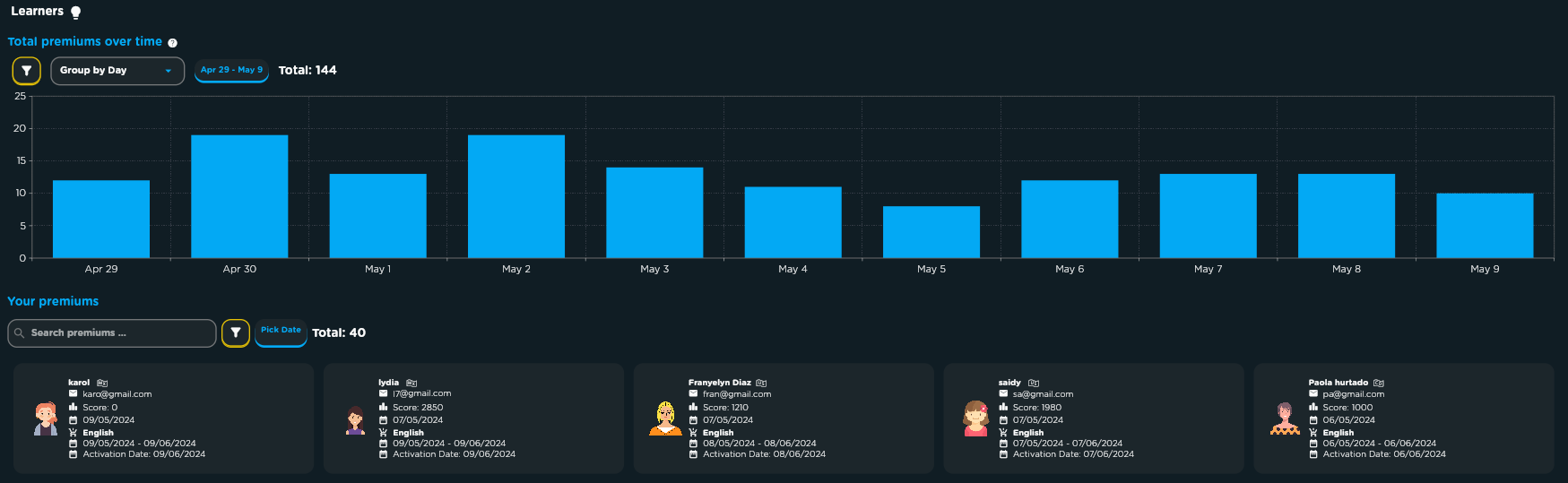
Task: Open the premiums list filter funnel button
Action: tap(236, 333)
